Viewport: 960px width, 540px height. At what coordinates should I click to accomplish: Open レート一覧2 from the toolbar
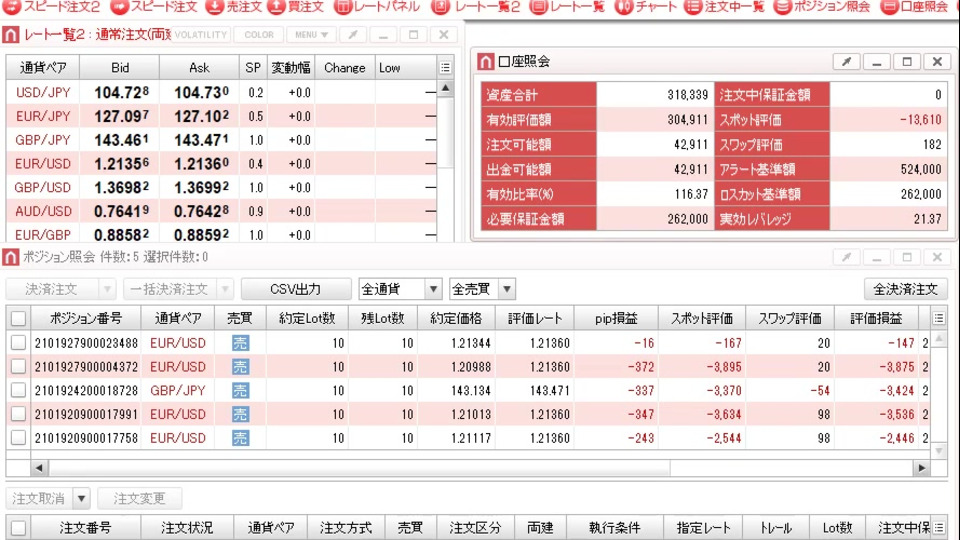(x=476, y=7)
